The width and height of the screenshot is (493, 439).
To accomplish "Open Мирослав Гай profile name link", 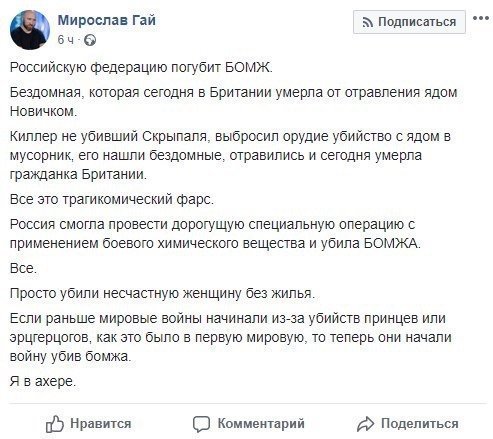I will tap(107, 20).
